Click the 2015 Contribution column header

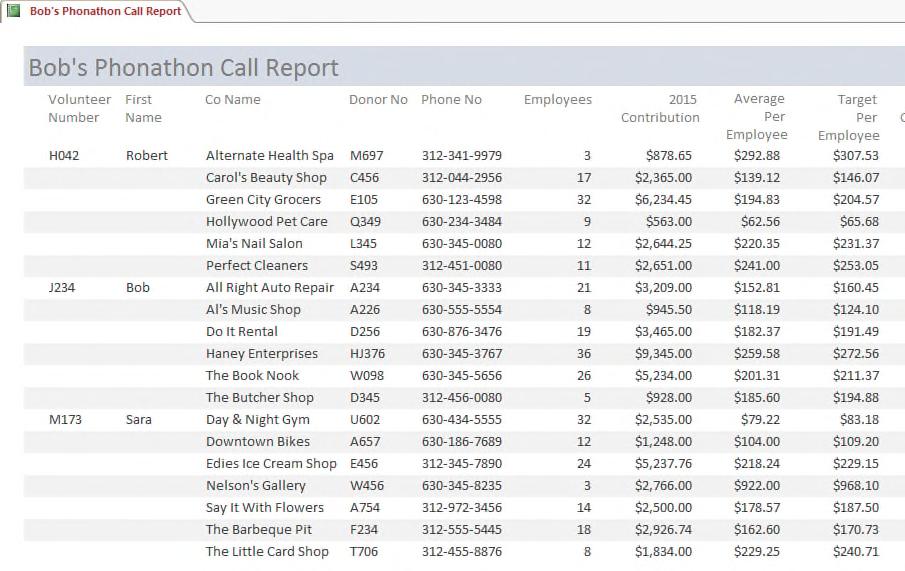(660, 109)
